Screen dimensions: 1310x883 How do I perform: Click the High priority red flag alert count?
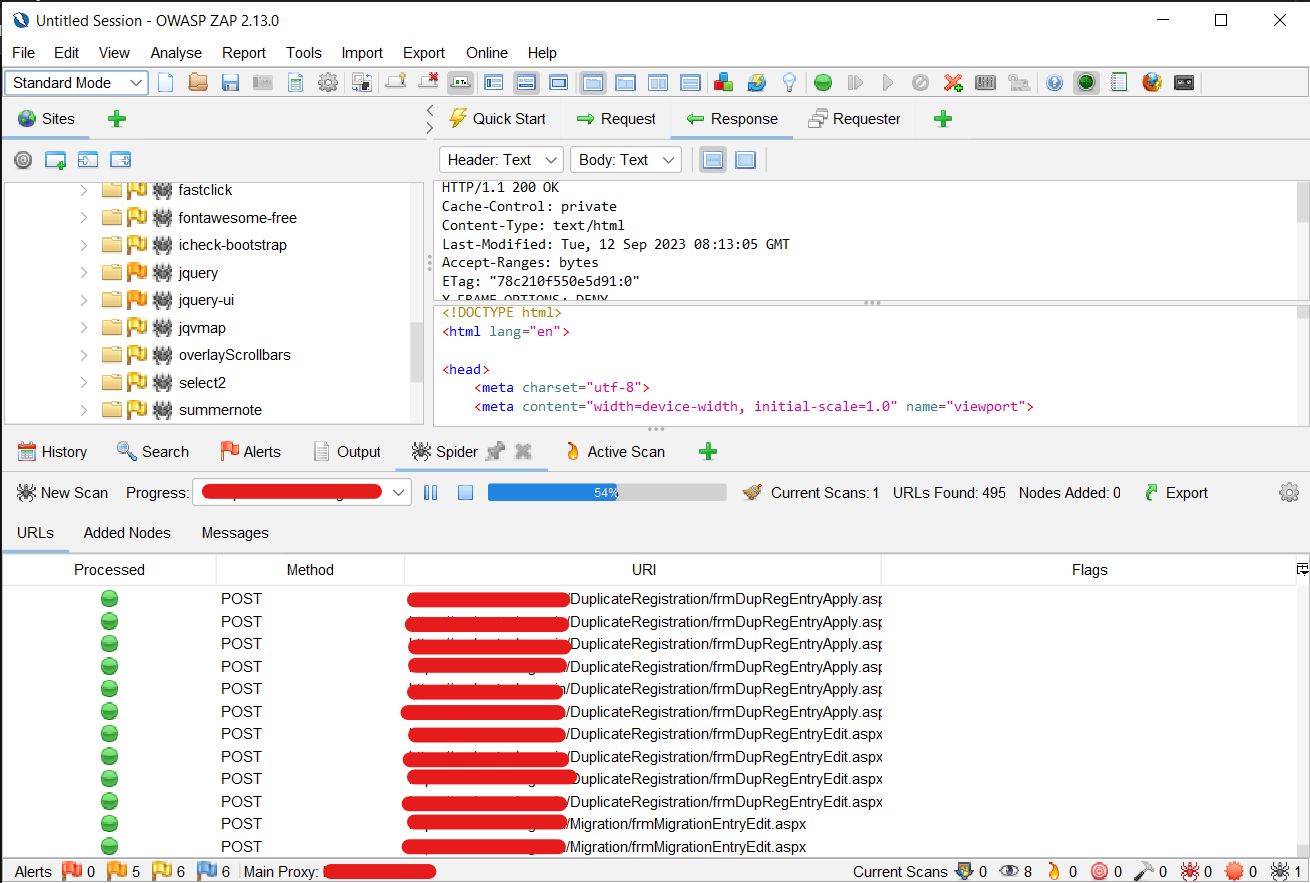(x=79, y=872)
